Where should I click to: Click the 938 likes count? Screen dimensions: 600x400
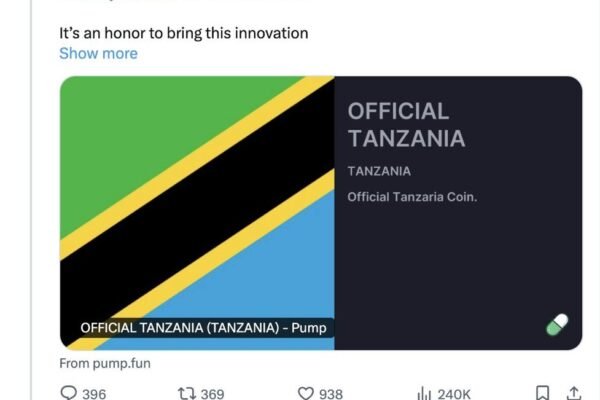[331, 394]
